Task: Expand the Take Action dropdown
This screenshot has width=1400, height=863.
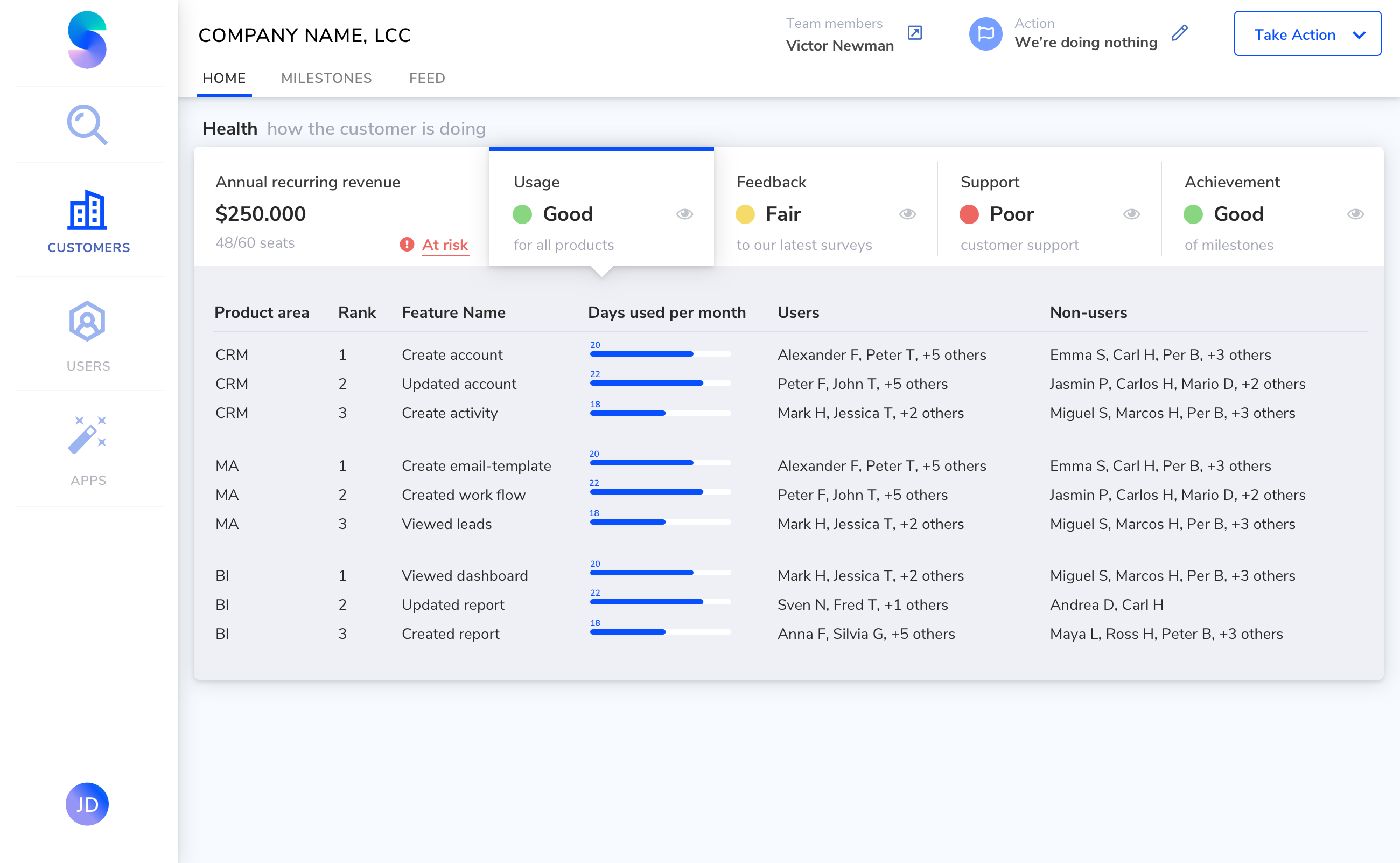Action: 1307,34
